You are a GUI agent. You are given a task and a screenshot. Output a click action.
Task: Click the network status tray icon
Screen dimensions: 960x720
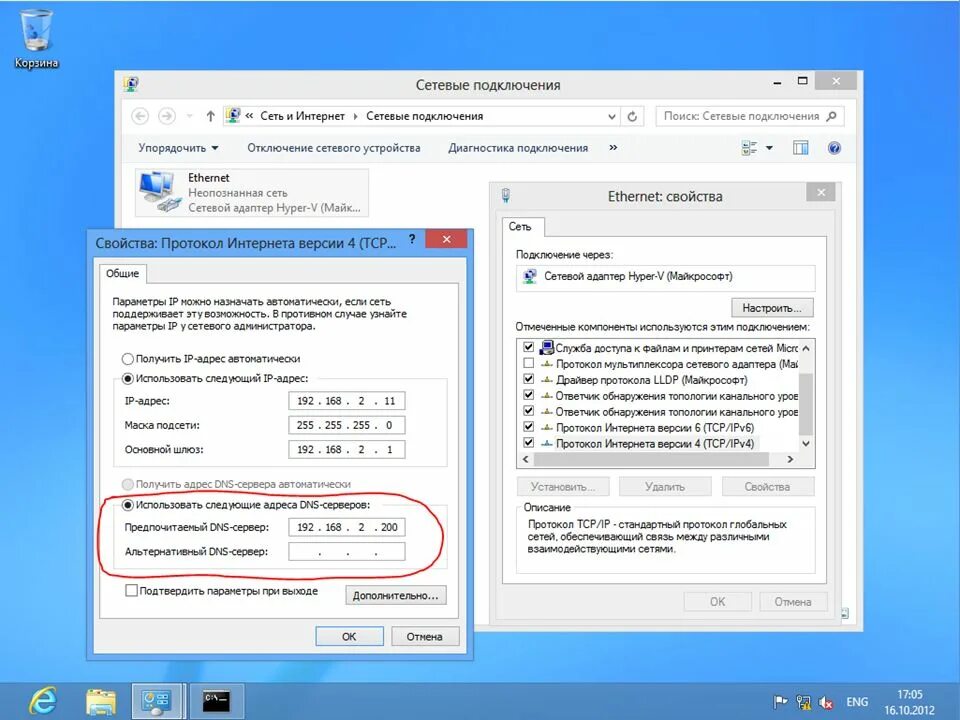(803, 702)
